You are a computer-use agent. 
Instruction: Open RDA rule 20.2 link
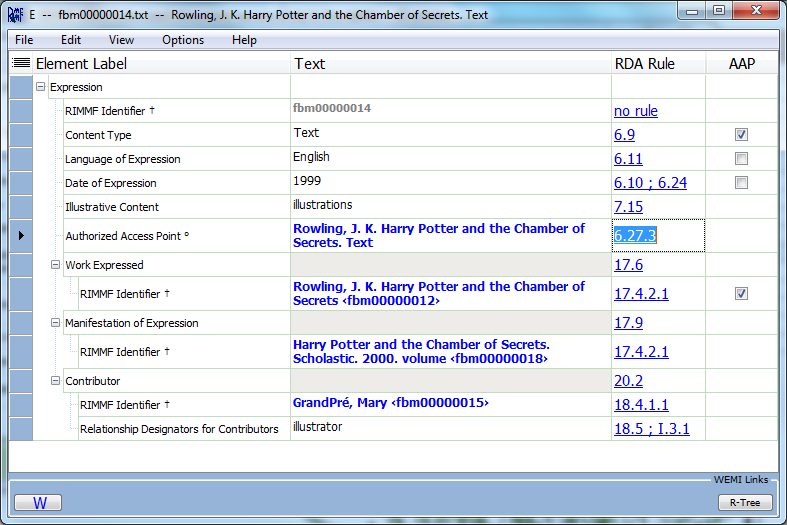click(x=628, y=381)
